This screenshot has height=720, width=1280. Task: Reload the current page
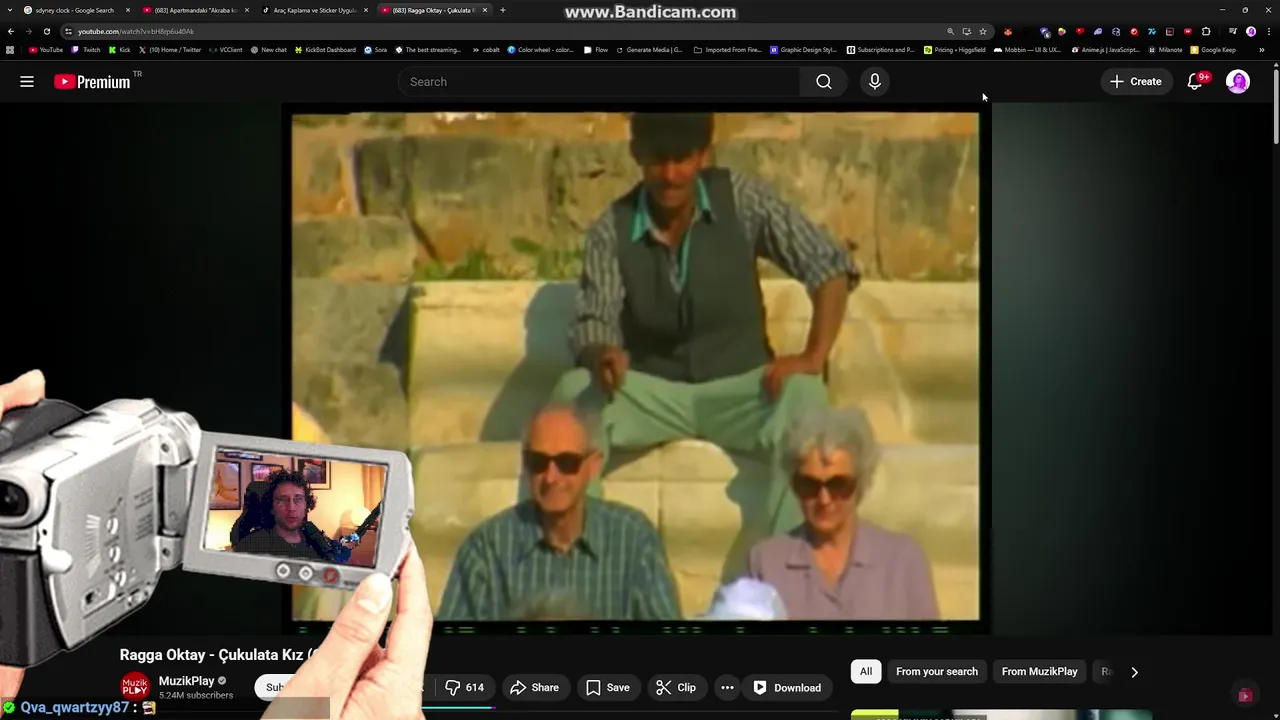[x=46, y=31]
